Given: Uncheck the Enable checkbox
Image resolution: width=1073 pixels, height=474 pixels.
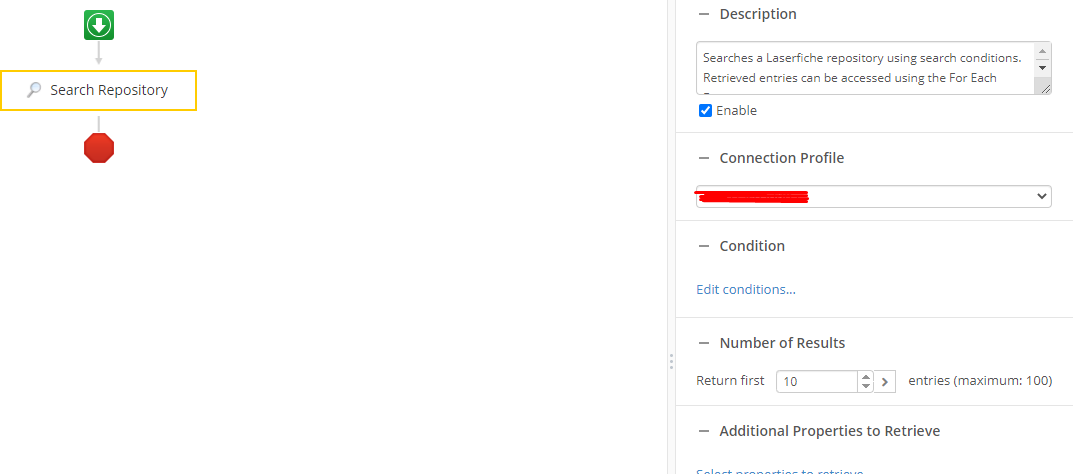Looking at the screenshot, I should 706,111.
